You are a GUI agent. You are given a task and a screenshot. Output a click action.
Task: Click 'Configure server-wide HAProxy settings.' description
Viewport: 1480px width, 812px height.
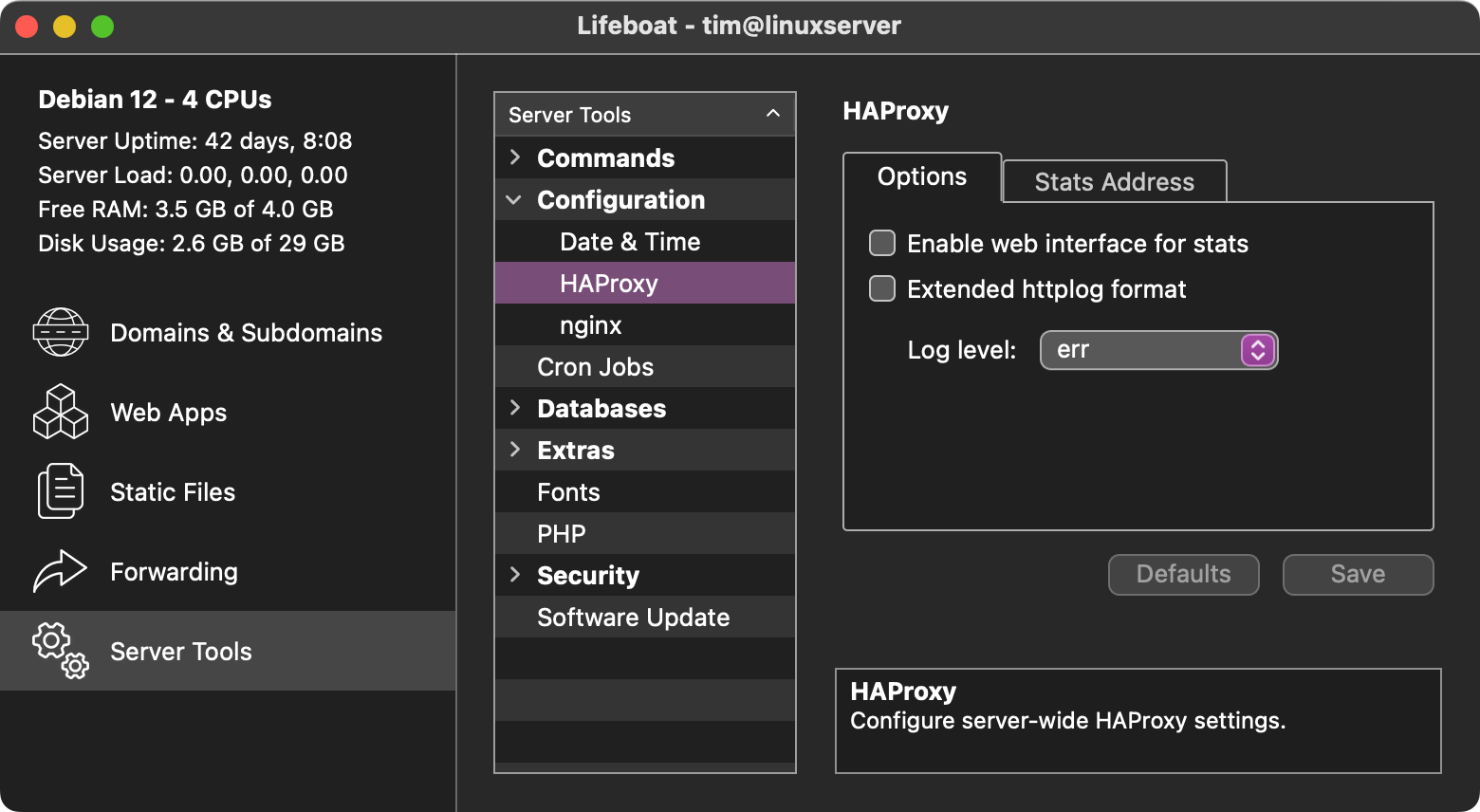1067,720
